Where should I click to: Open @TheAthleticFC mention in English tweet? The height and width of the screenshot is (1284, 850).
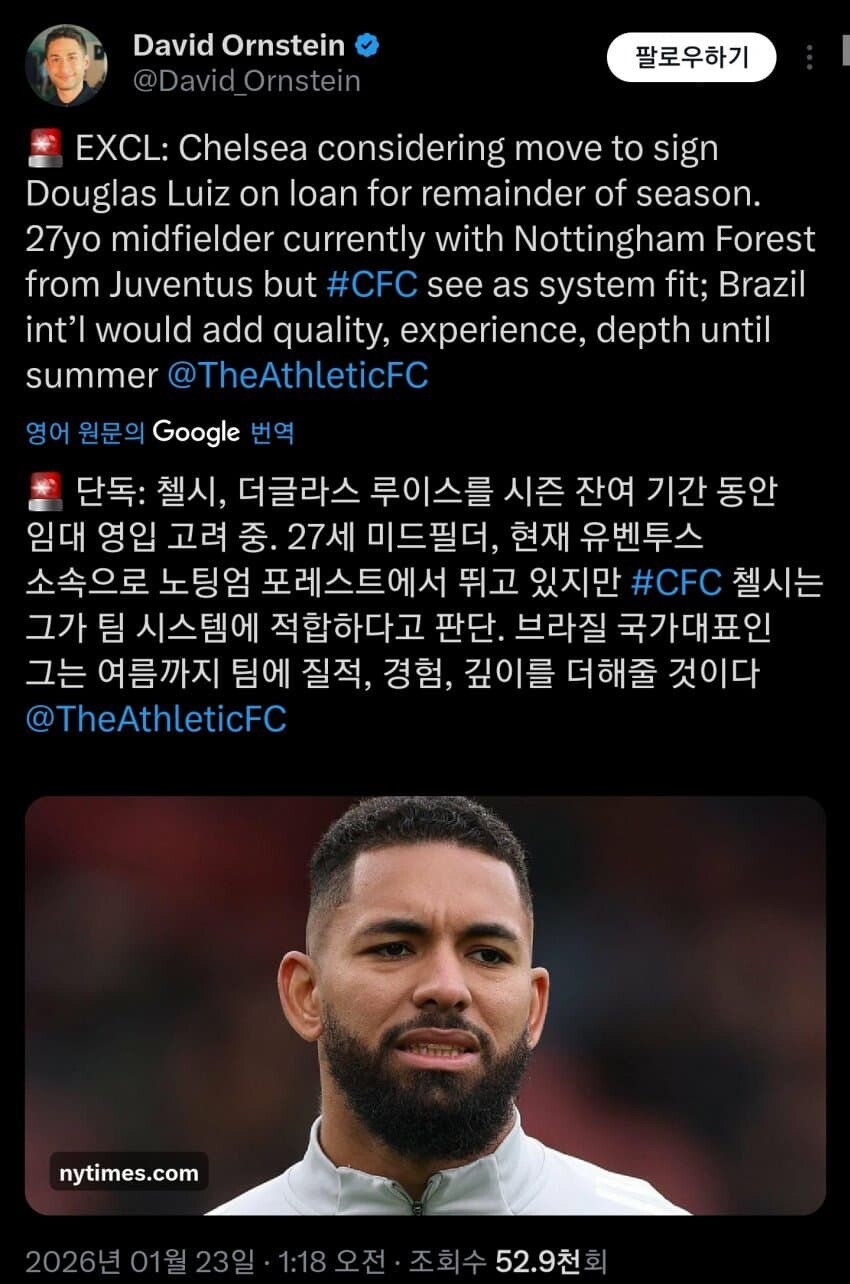click(x=297, y=375)
